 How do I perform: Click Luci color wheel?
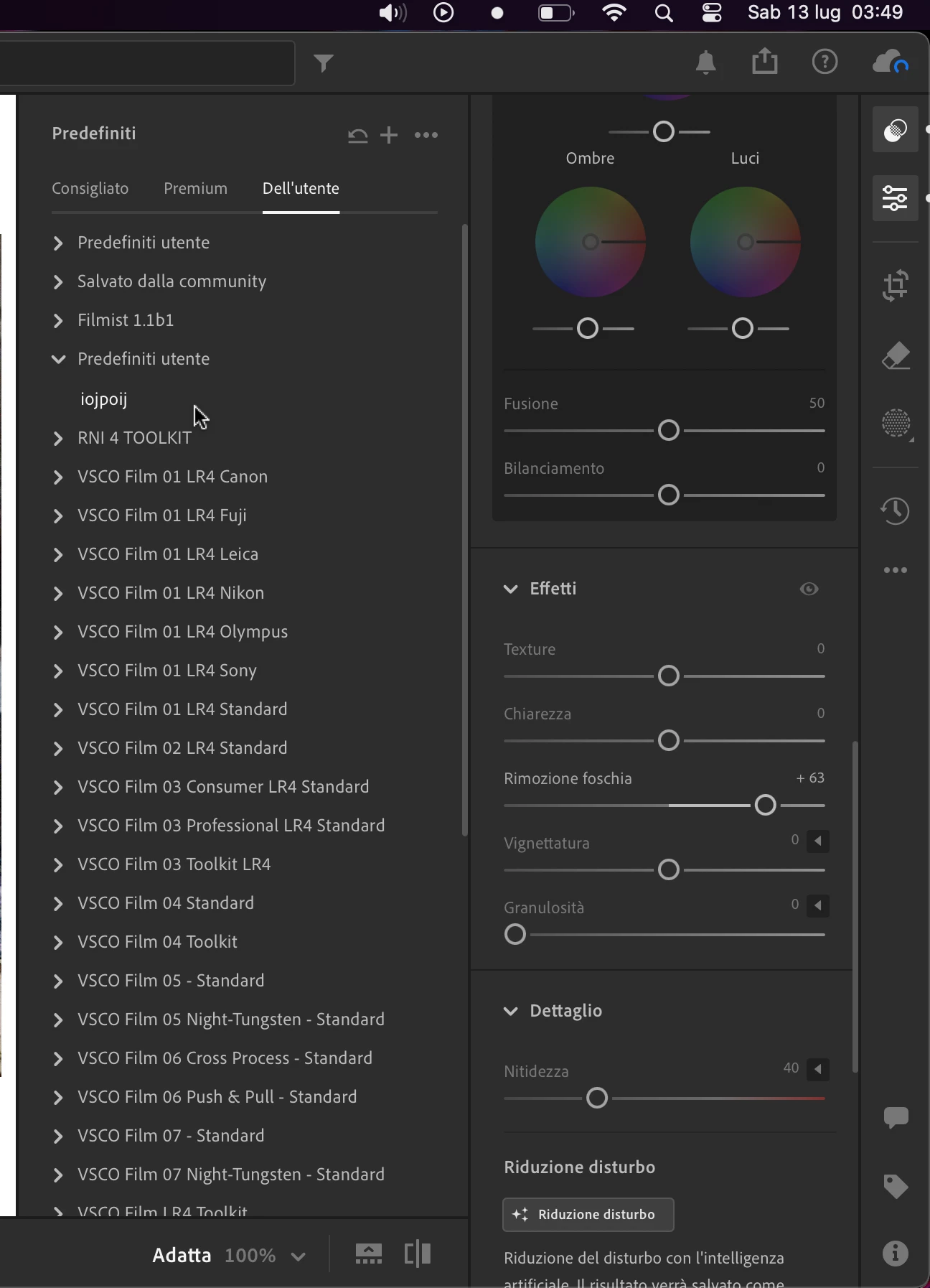(746, 242)
